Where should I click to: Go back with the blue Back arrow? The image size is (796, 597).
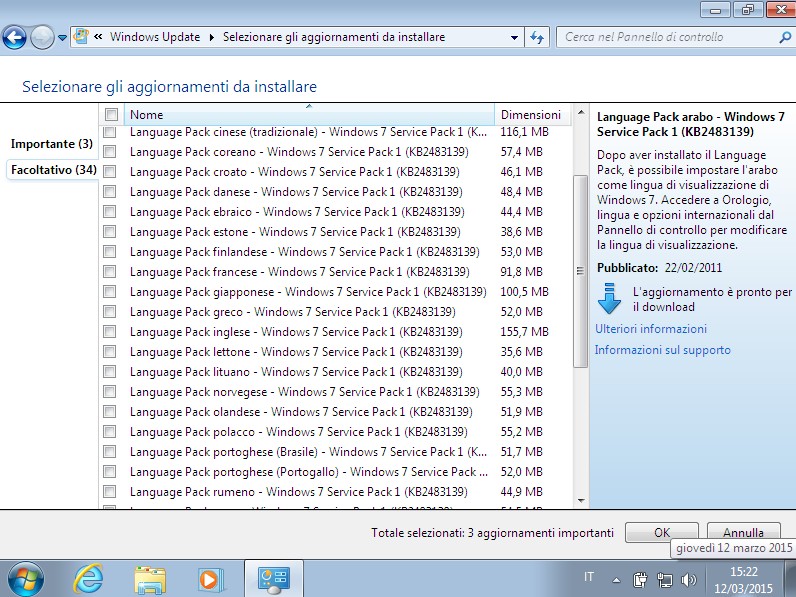click(14, 37)
